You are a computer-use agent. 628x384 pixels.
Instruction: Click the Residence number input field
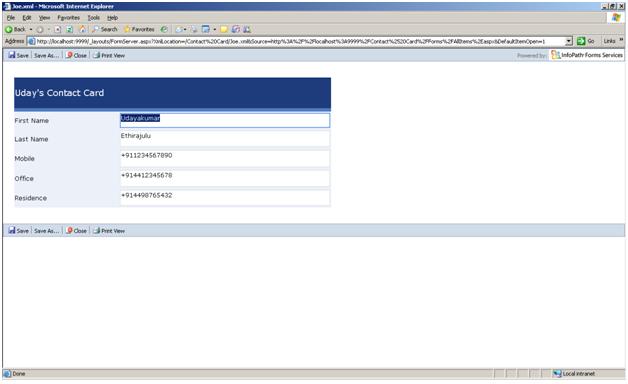225,198
